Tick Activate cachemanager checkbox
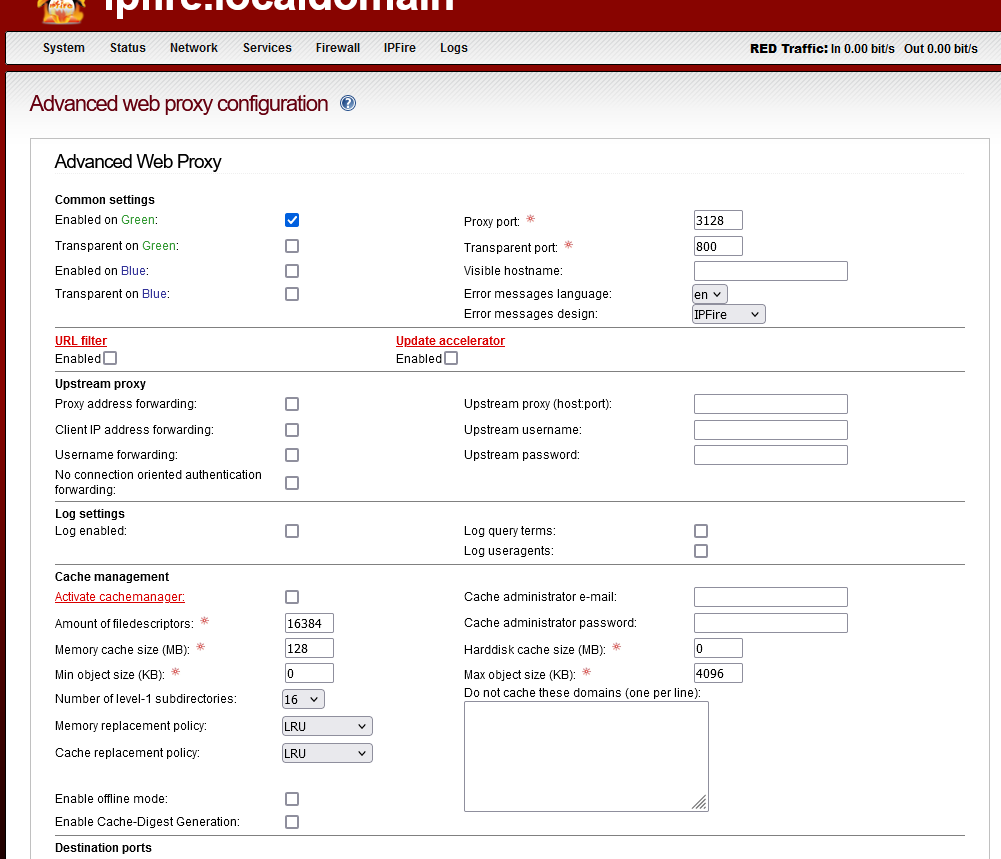 292,597
